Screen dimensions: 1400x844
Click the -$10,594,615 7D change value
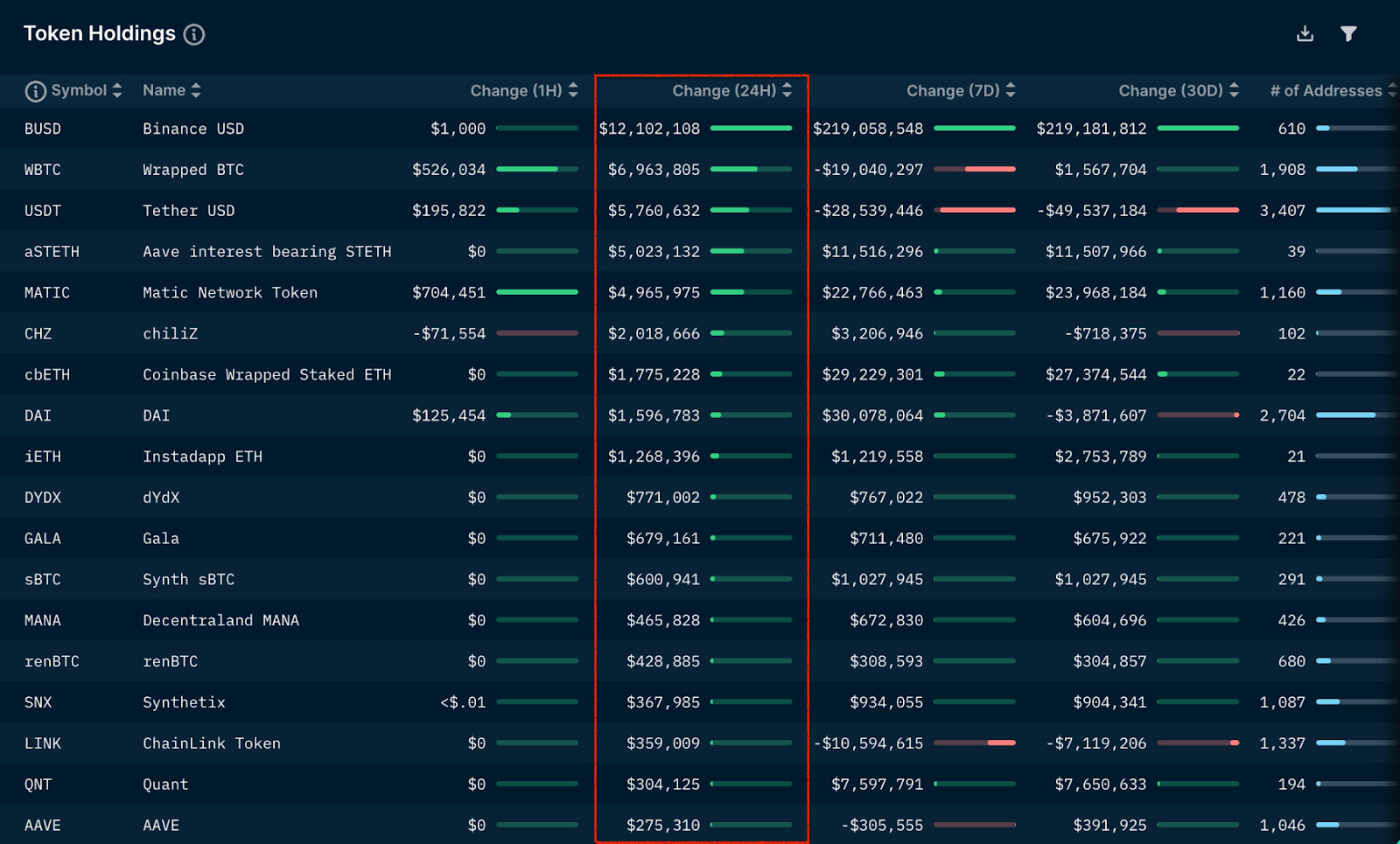coord(868,743)
